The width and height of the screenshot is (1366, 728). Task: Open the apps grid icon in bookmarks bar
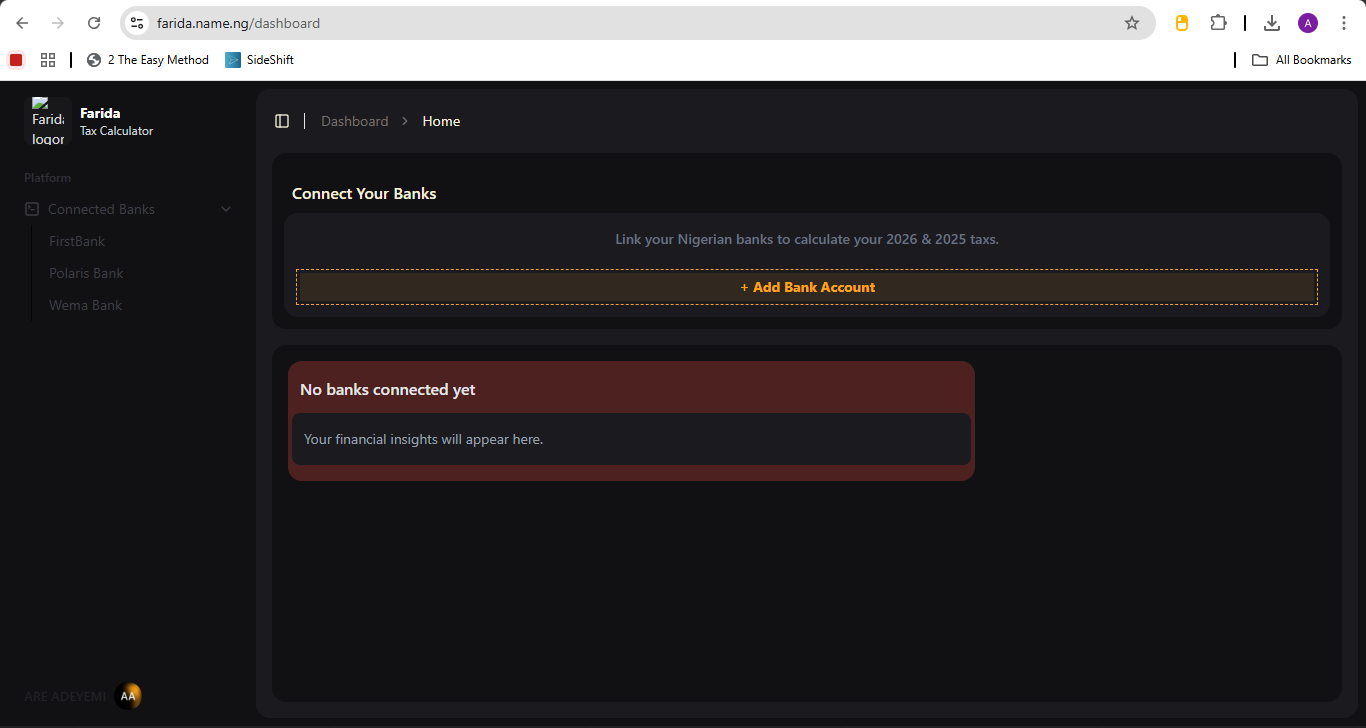click(x=48, y=60)
